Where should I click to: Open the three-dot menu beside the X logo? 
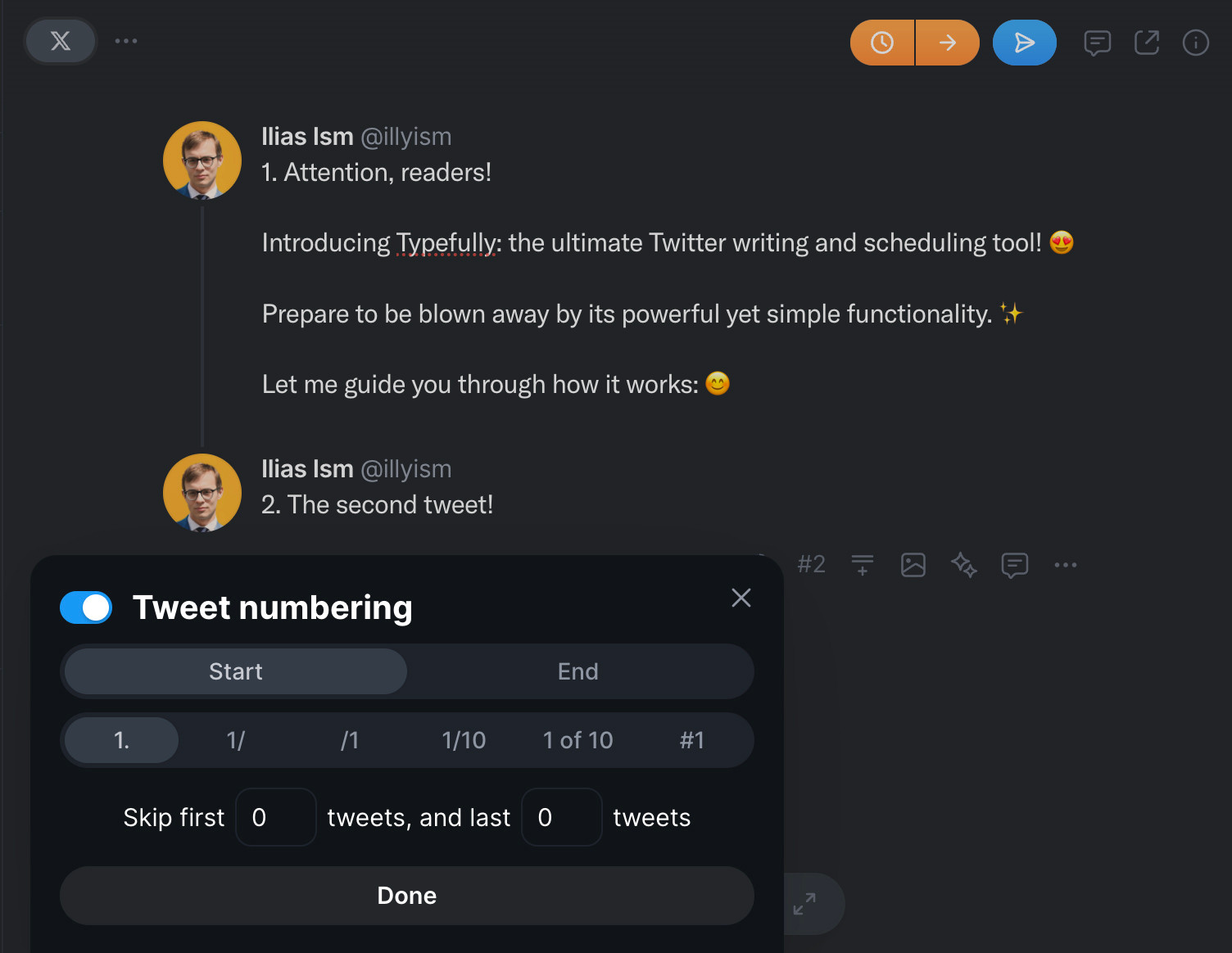point(126,40)
